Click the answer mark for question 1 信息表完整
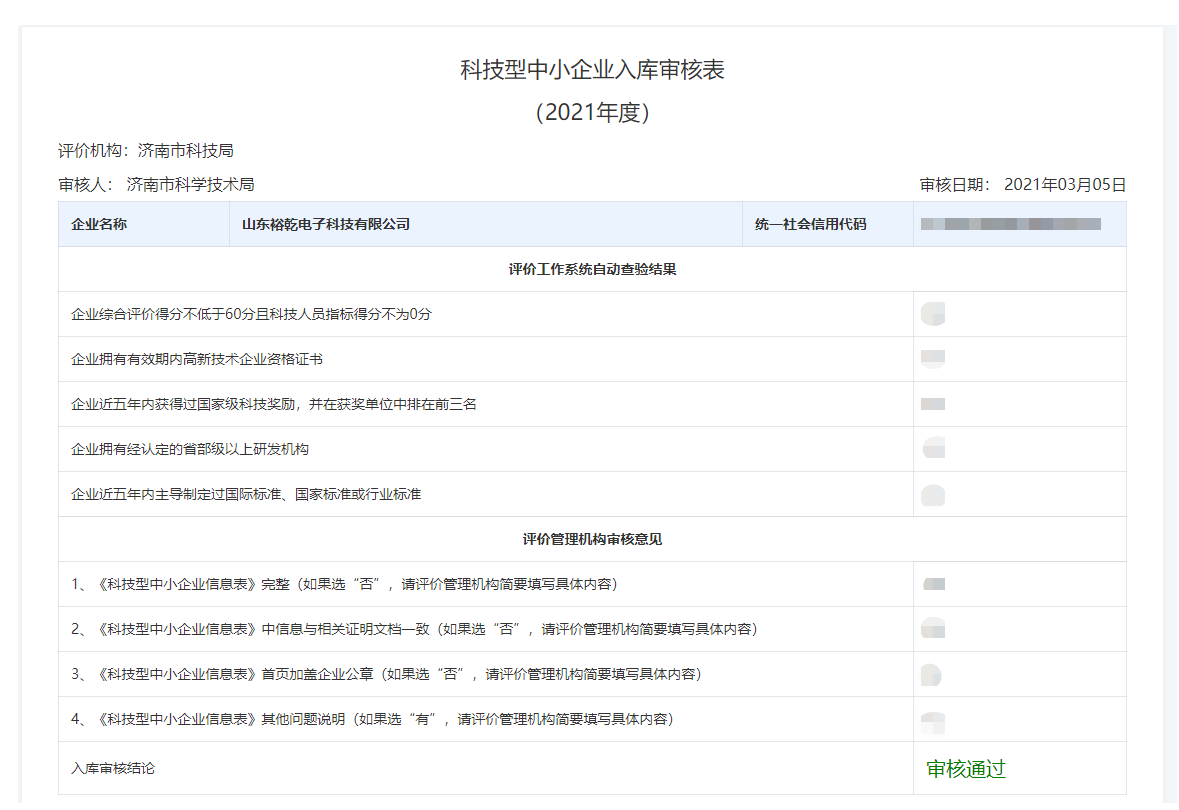The image size is (1179, 810). pyautogui.click(x=932, y=585)
